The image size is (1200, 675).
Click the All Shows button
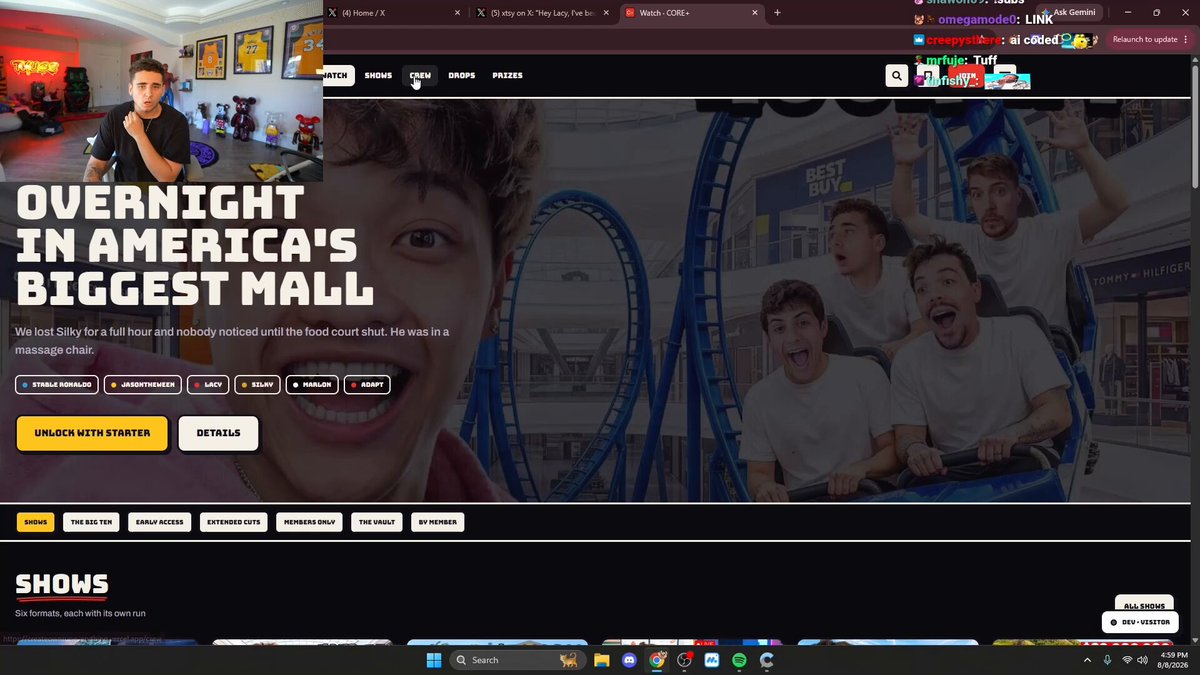tap(1144, 606)
